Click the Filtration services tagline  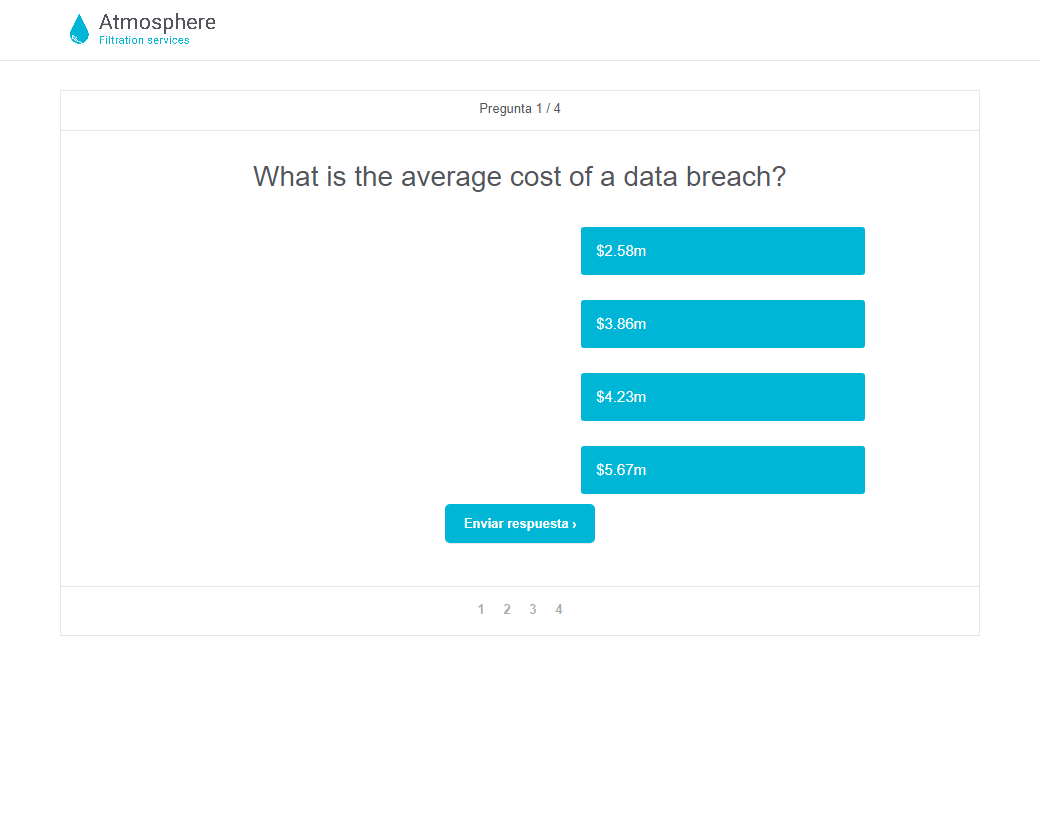pyautogui.click(x=144, y=40)
